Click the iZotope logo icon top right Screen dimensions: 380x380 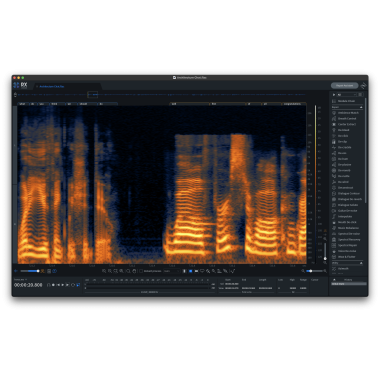point(363,86)
